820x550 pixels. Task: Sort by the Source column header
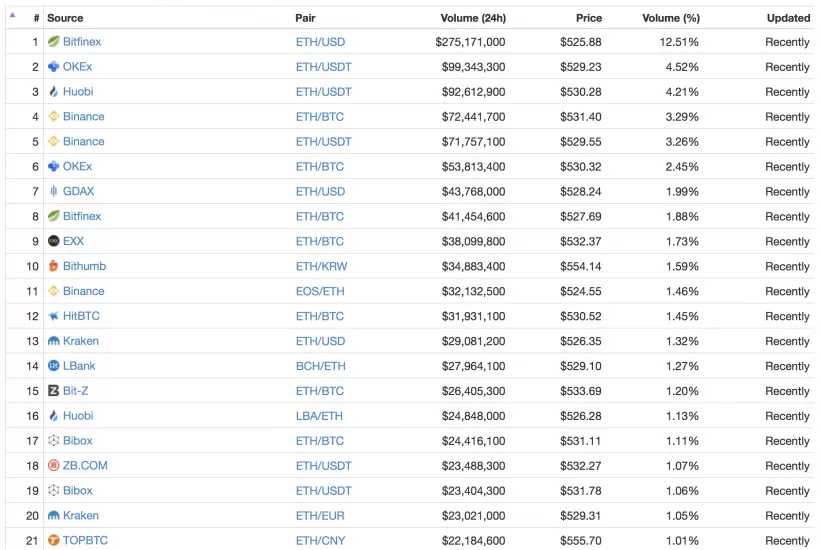point(65,18)
